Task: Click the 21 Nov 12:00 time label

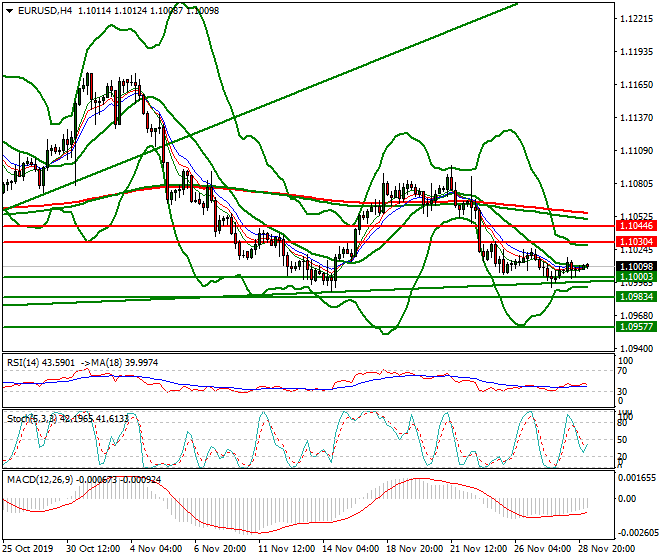Action: (x=479, y=549)
